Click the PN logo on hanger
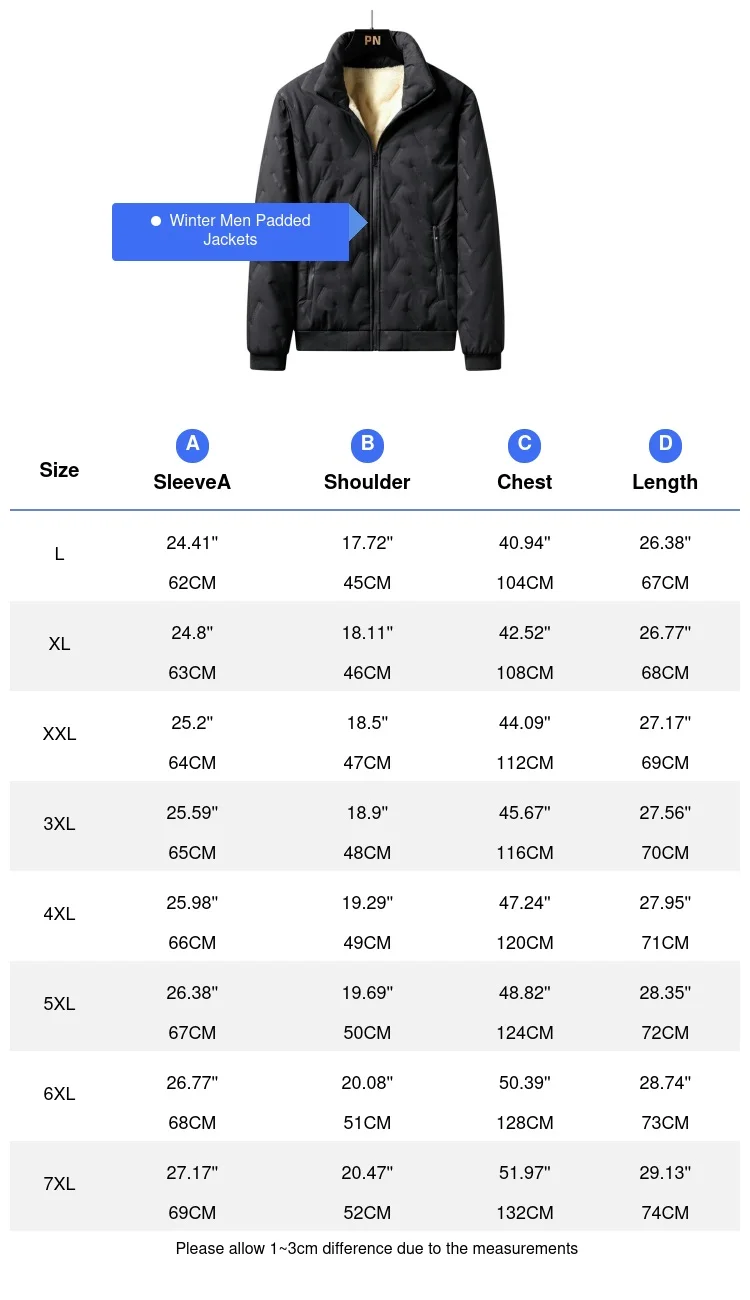The image size is (750, 1300). 373,41
